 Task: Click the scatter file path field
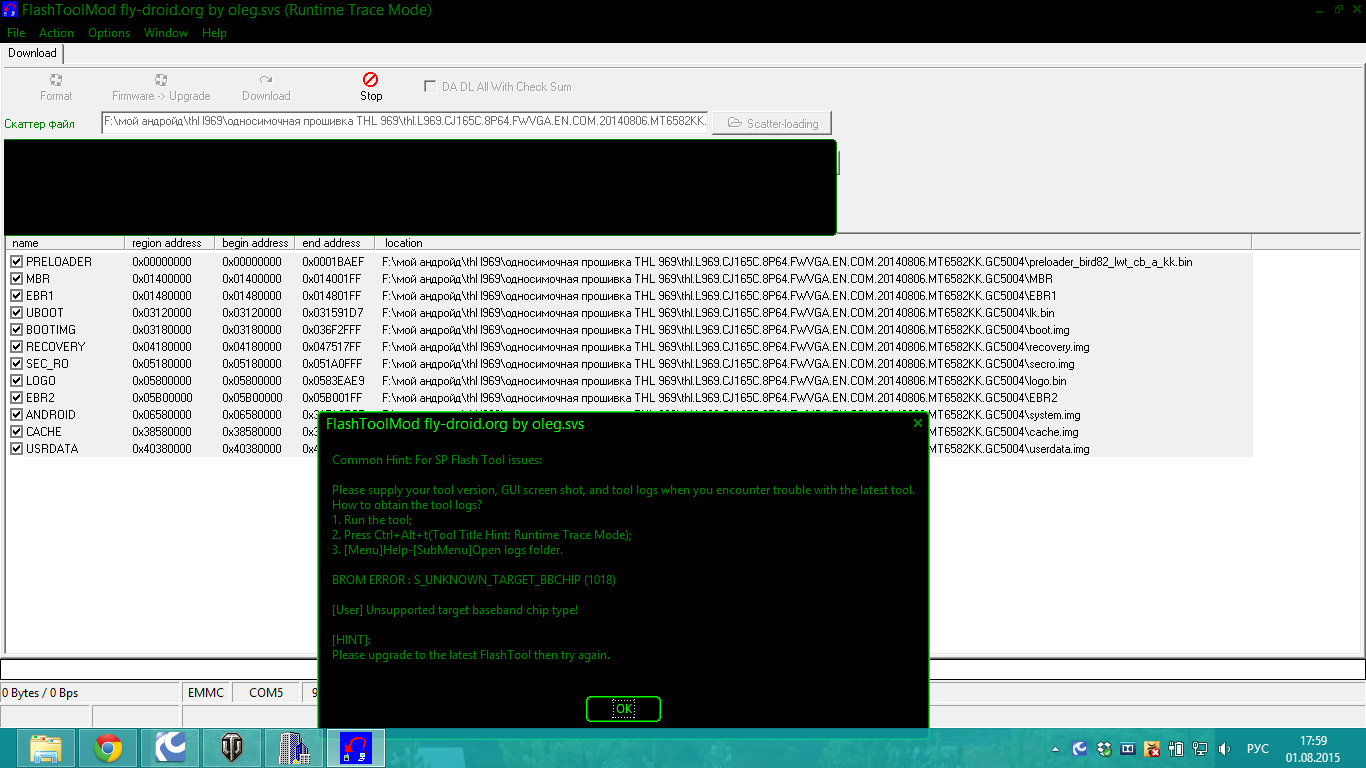(x=405, y=122)
